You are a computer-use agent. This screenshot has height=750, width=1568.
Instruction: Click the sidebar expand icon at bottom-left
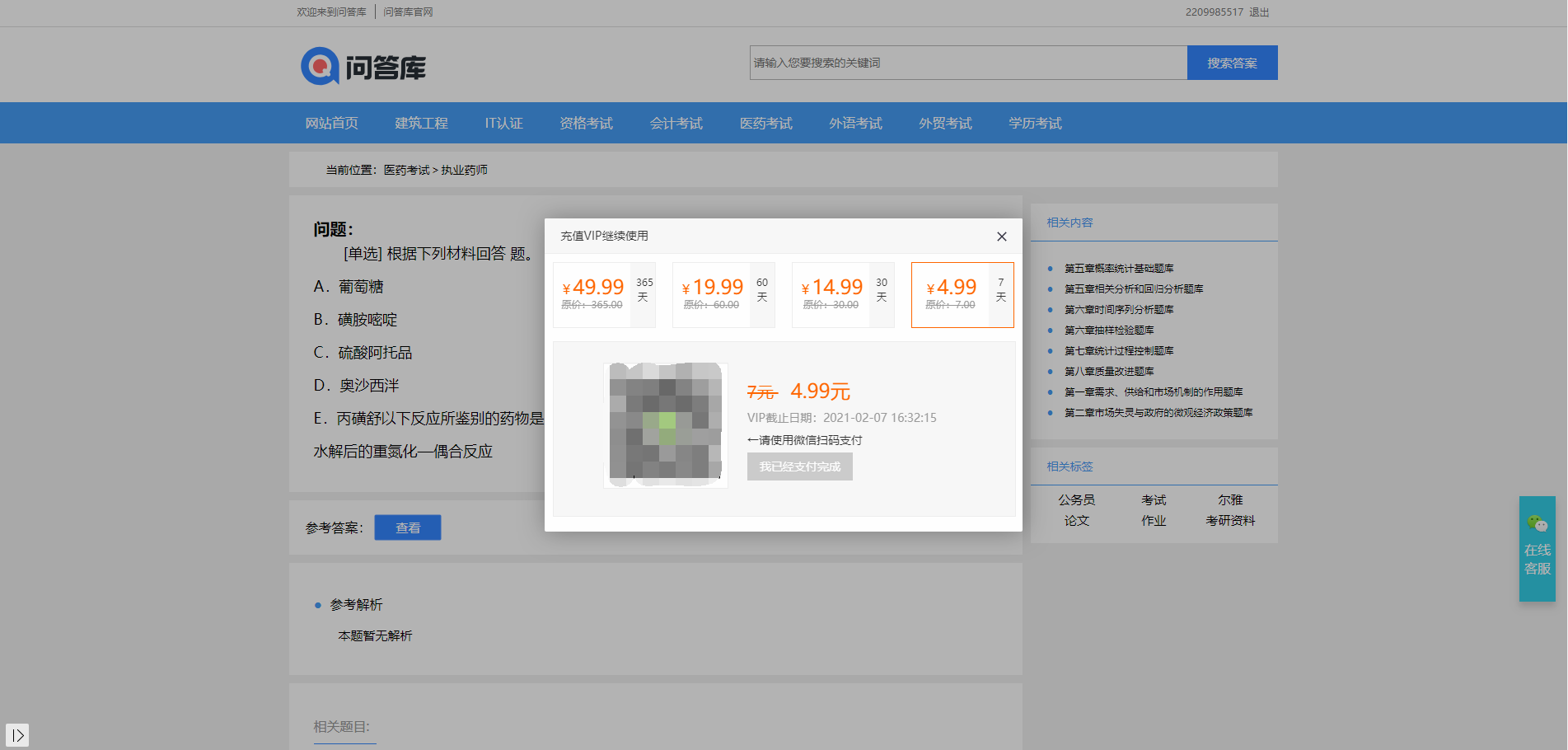coord(17,735)
